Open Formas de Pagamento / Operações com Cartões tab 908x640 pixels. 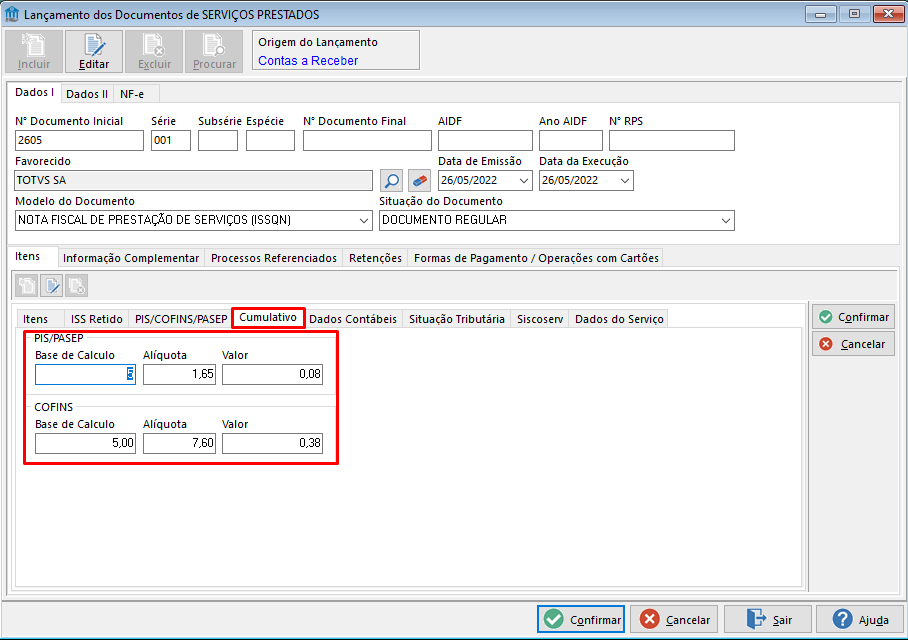tap(536, 258)
